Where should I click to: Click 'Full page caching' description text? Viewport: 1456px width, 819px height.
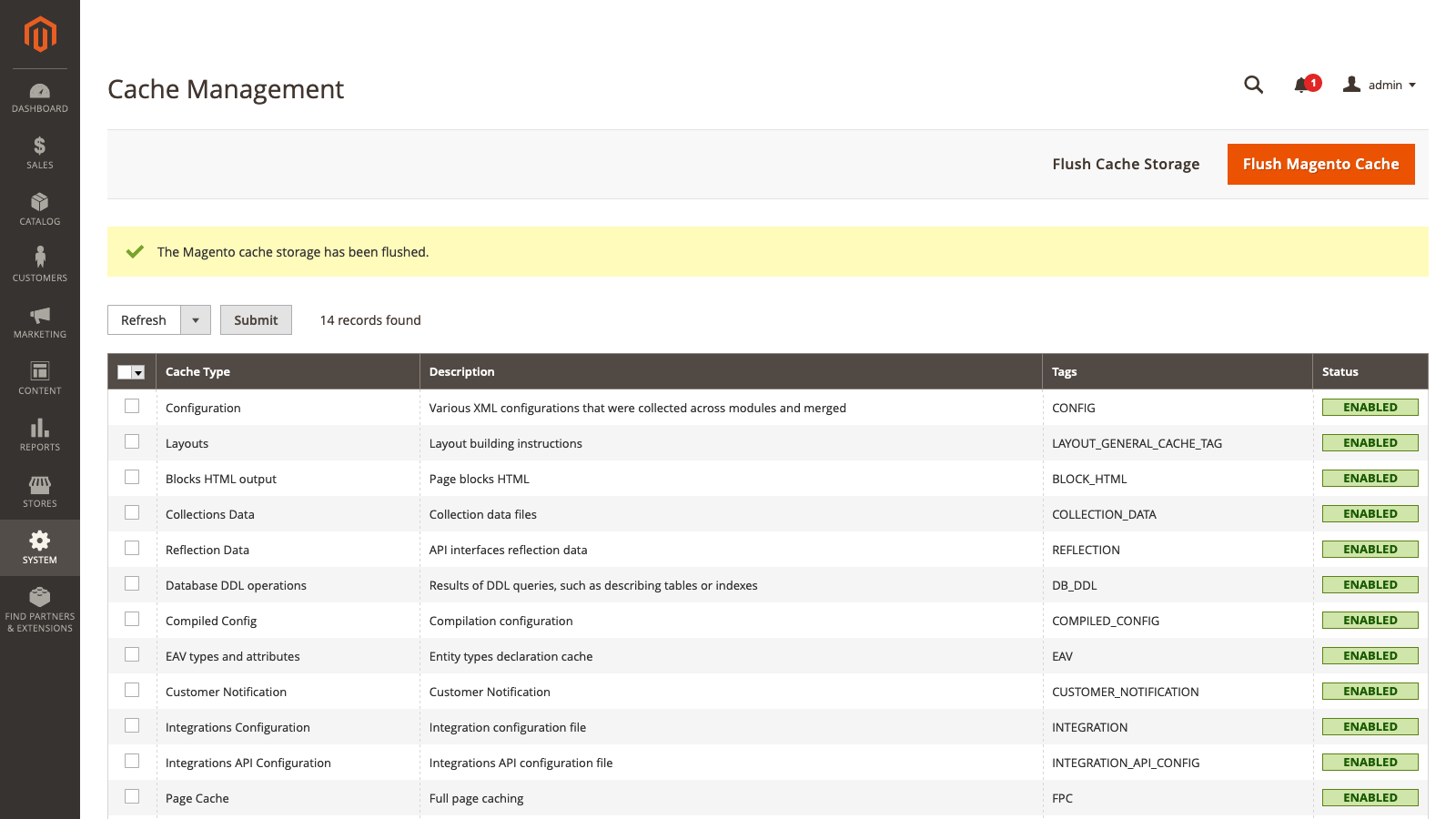[x=476, y=798]
